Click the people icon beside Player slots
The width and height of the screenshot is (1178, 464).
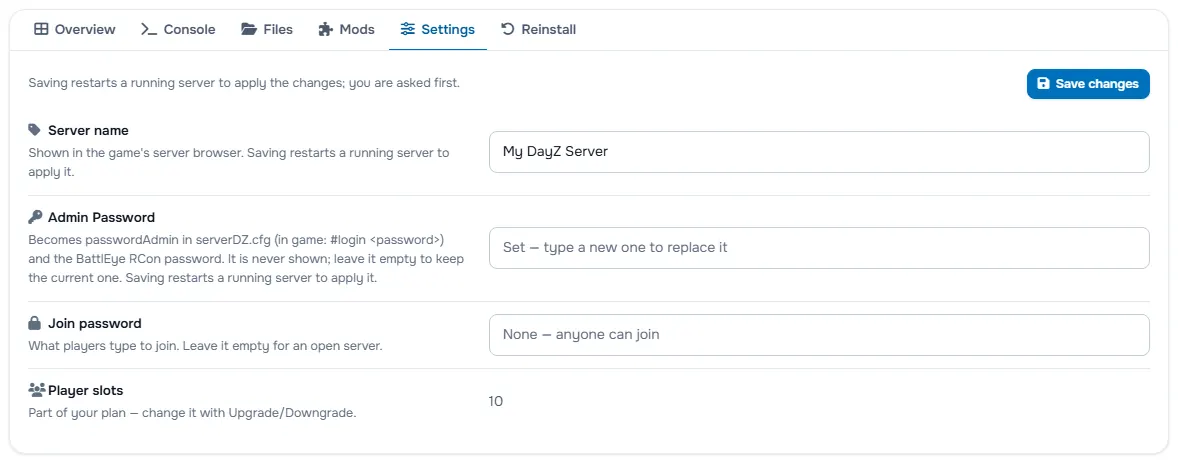point(37,390)
